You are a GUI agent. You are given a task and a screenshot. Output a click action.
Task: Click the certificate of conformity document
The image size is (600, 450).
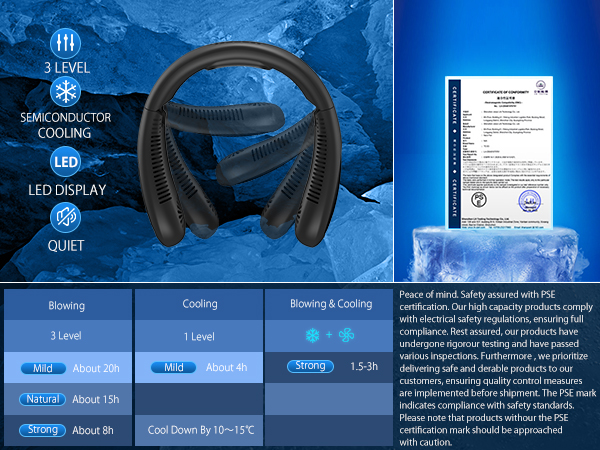click(x=499, y=153)
